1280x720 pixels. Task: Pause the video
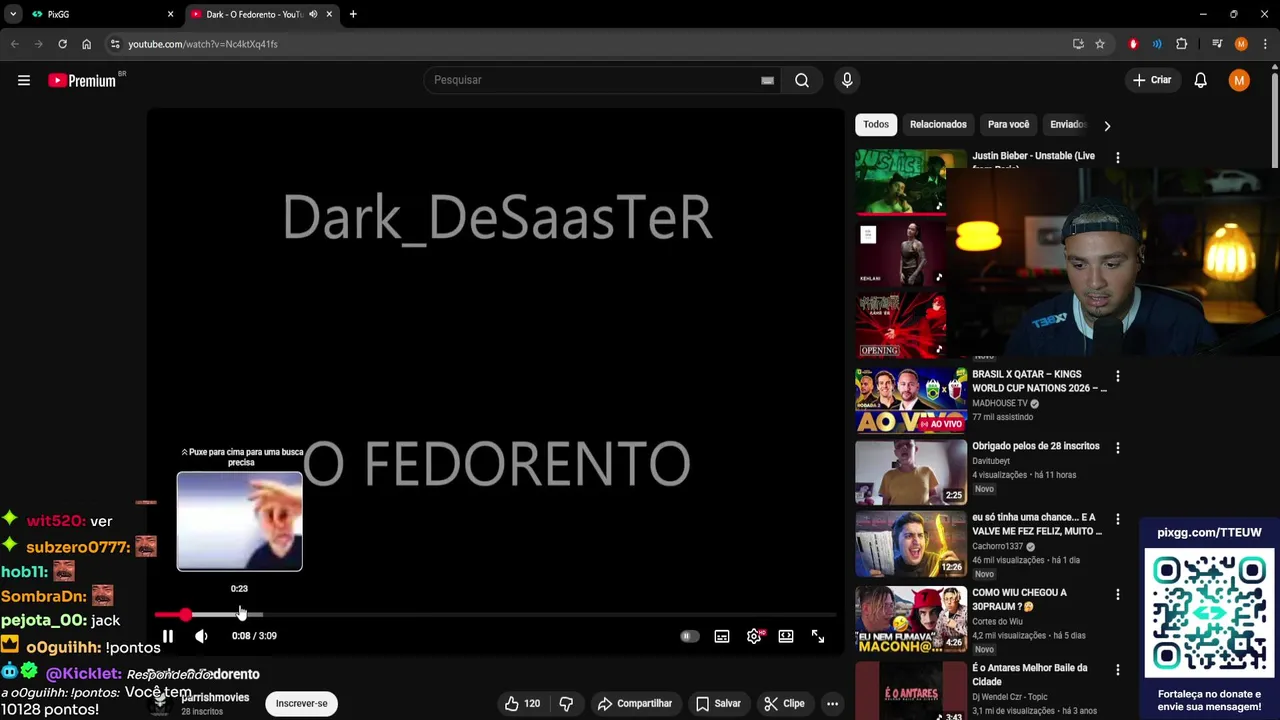(x=168, y=636)
